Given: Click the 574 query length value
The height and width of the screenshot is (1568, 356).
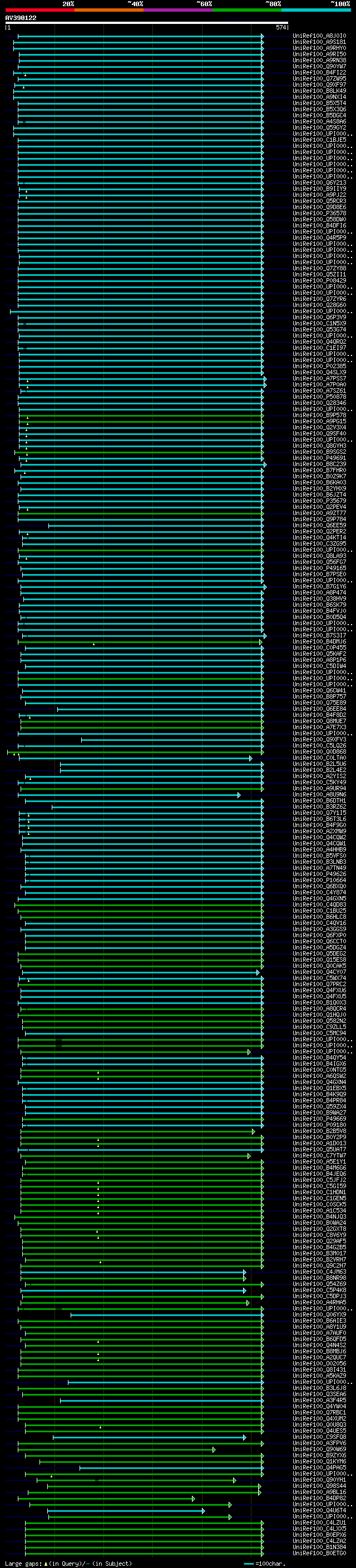Looking at the screenshot, I should 280,27.
